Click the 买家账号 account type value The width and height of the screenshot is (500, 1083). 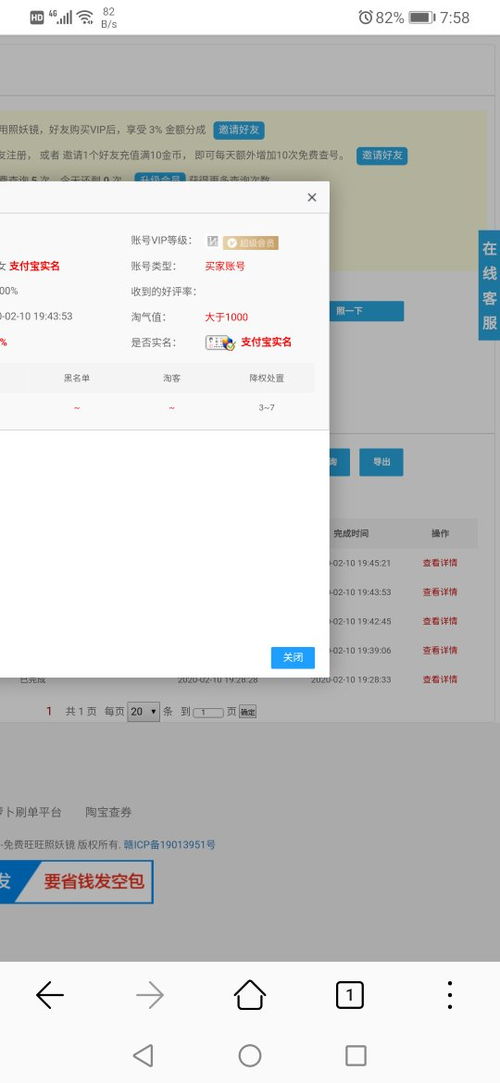coord(225,266)
